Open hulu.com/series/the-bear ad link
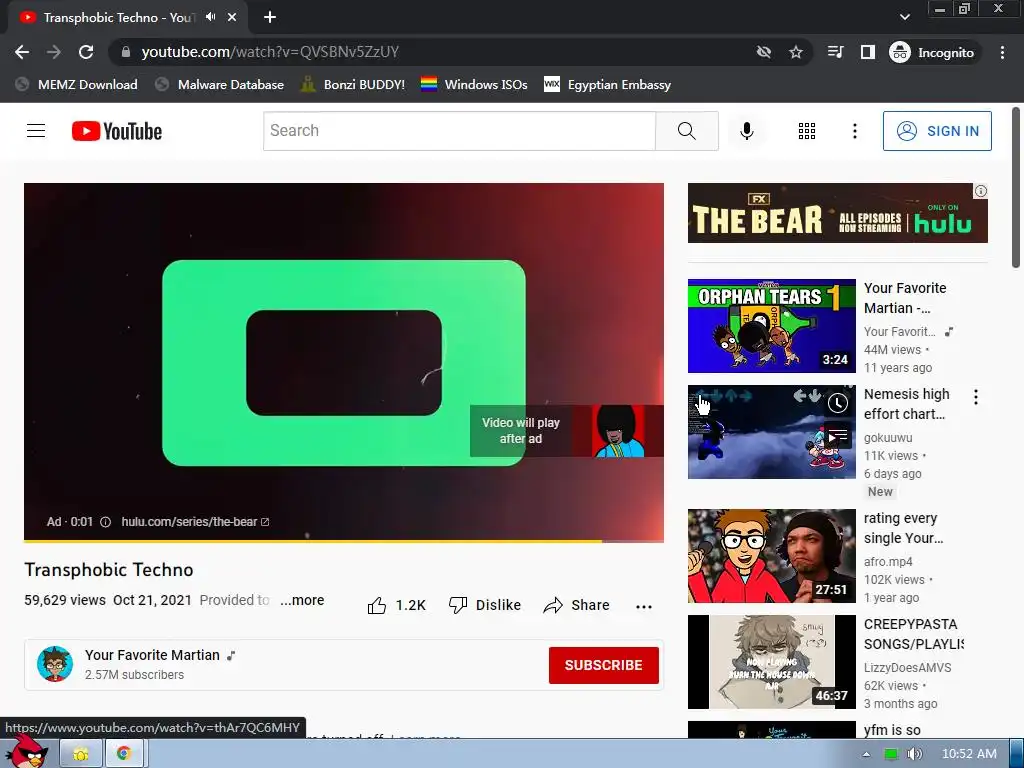The image size is (1024, 768). (195, 522)
